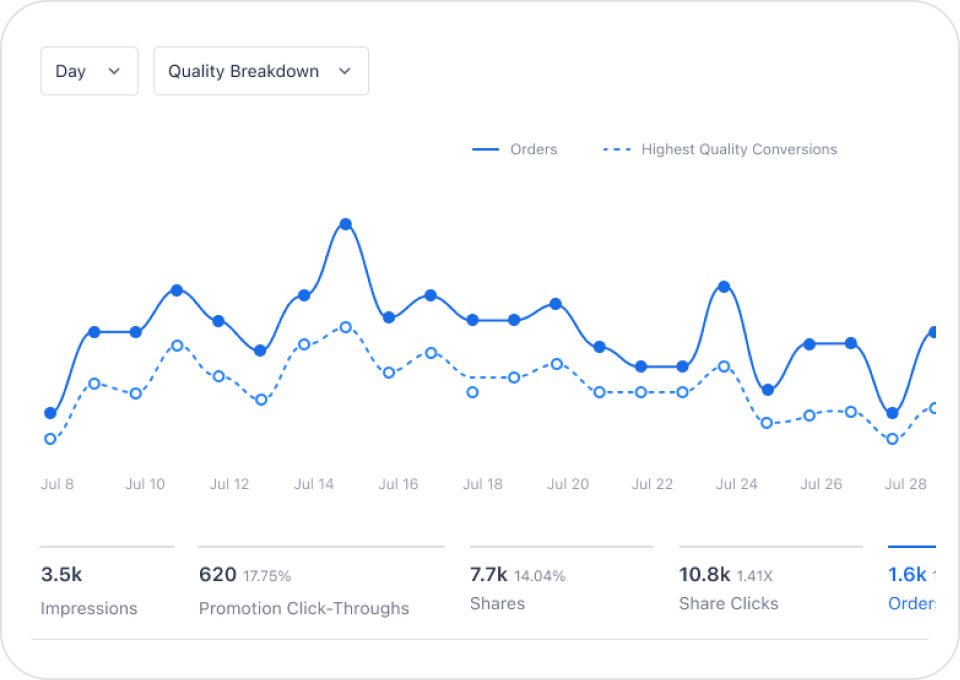
Task: Toggle the Orders legend series
Action: tap(515, 149)
